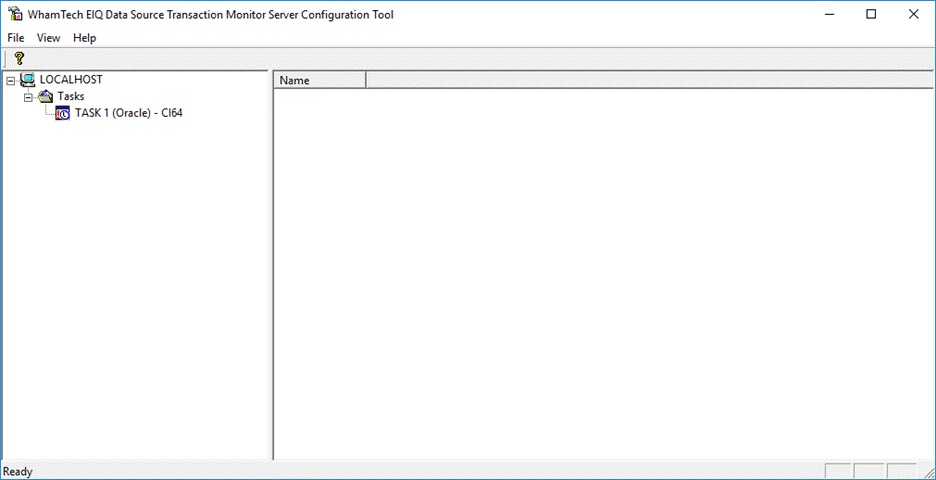Open the File menu

(x=16, y=38)
